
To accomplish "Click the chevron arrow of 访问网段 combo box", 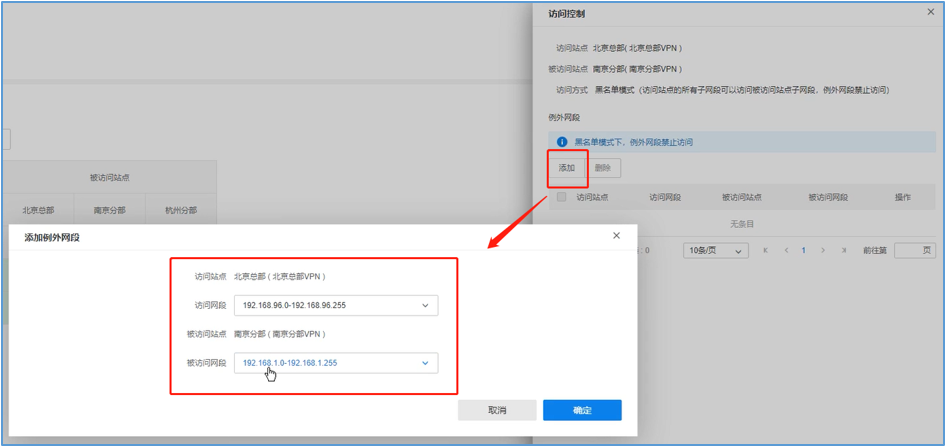I will (x=425, y=306).
